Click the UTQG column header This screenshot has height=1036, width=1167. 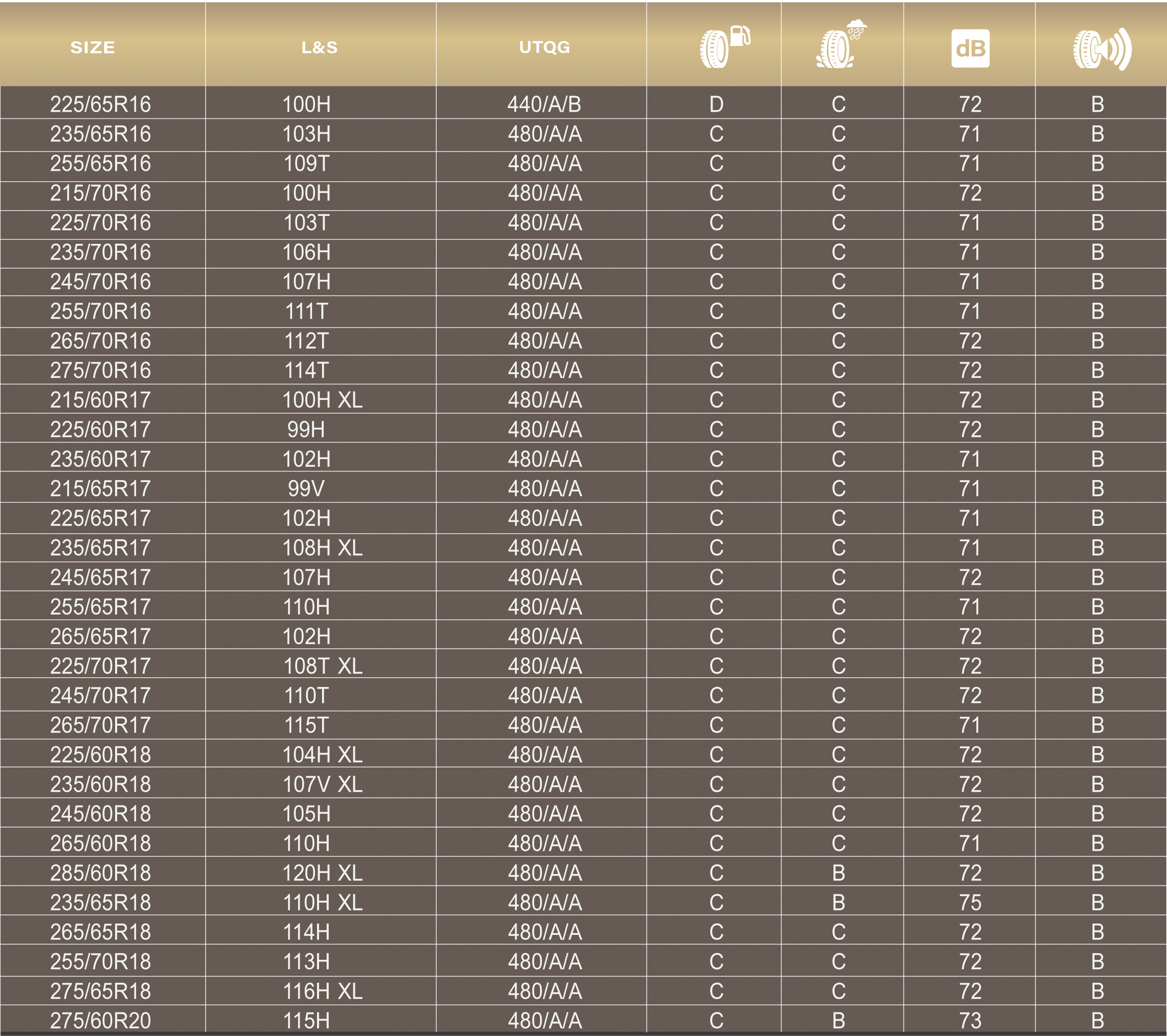point(544,47)
